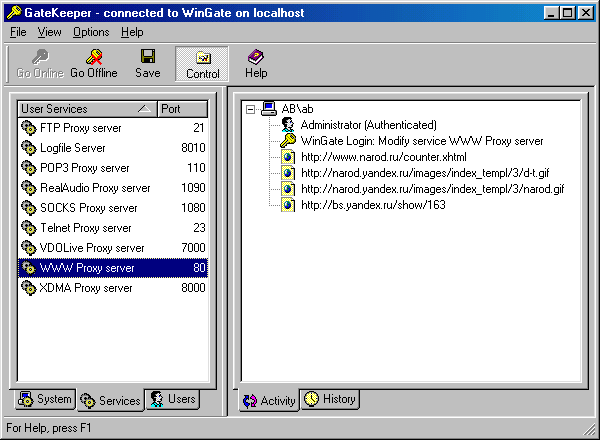Click the page icon for narod.gif URL
Image resolution: width=600 pixels, height=440 pixels.
point(288,189)
